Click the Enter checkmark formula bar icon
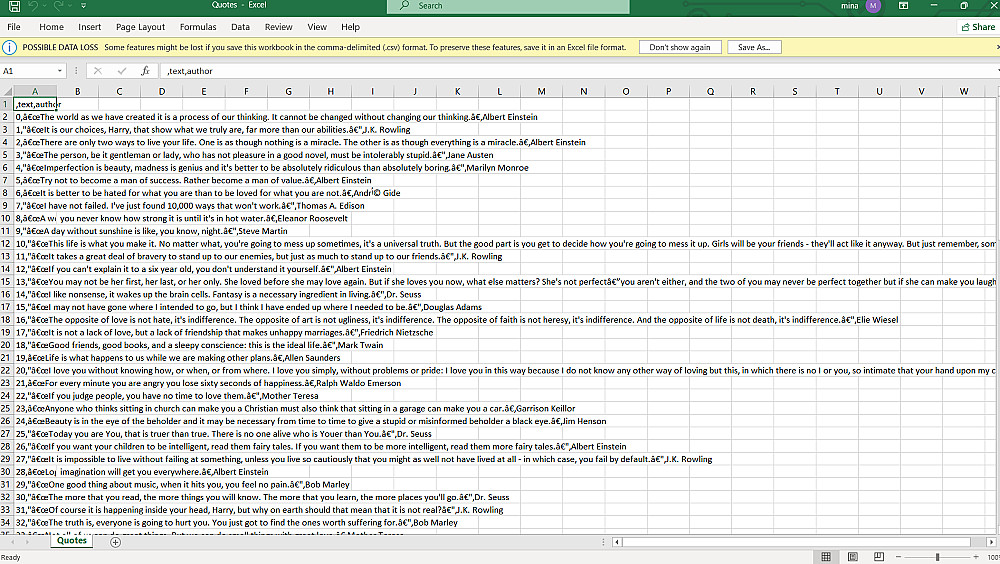Screen dimensions: 1000x564 click(x=121, y=71)
